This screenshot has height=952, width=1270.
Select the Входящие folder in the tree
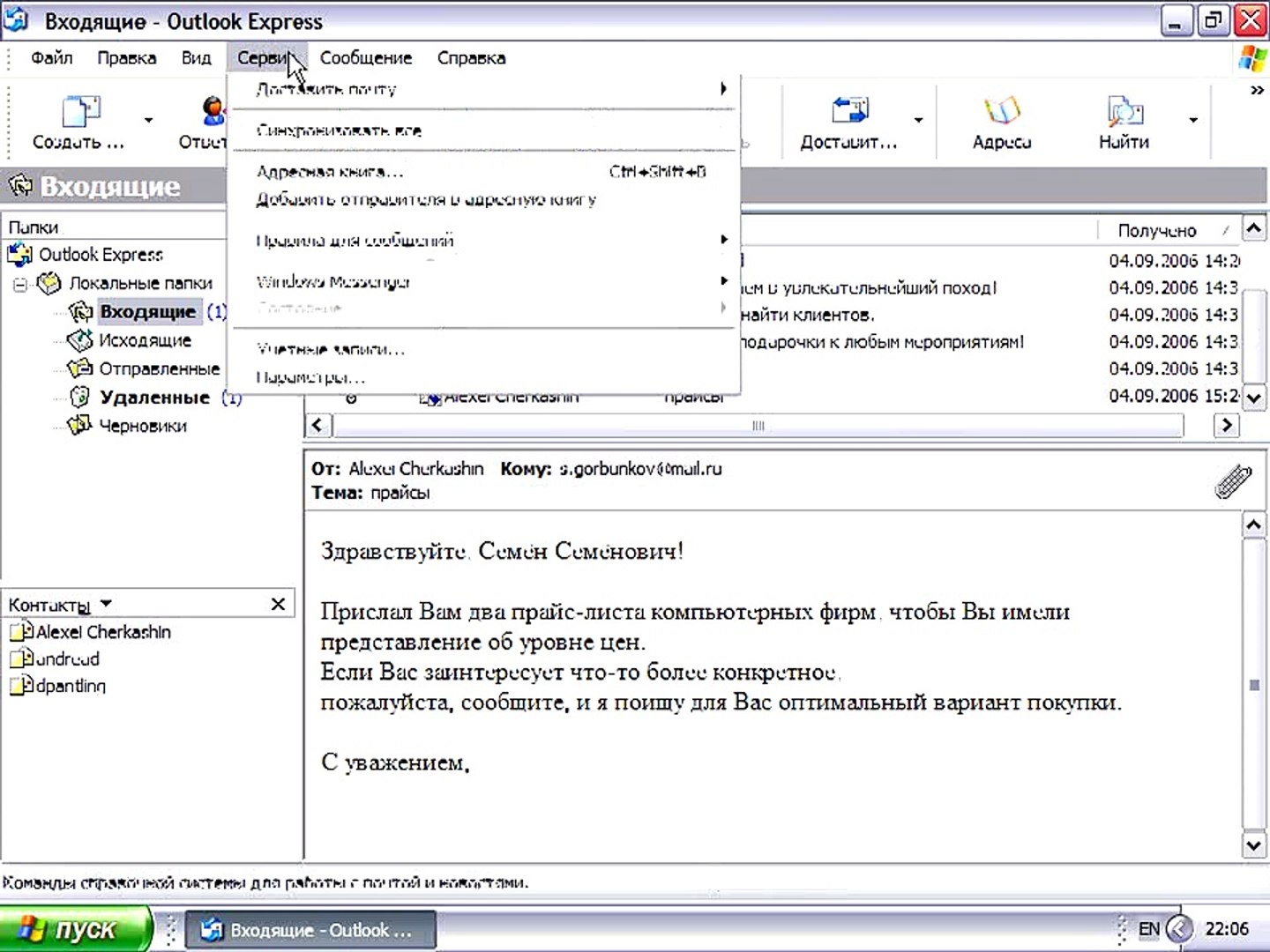coord(148,311)
